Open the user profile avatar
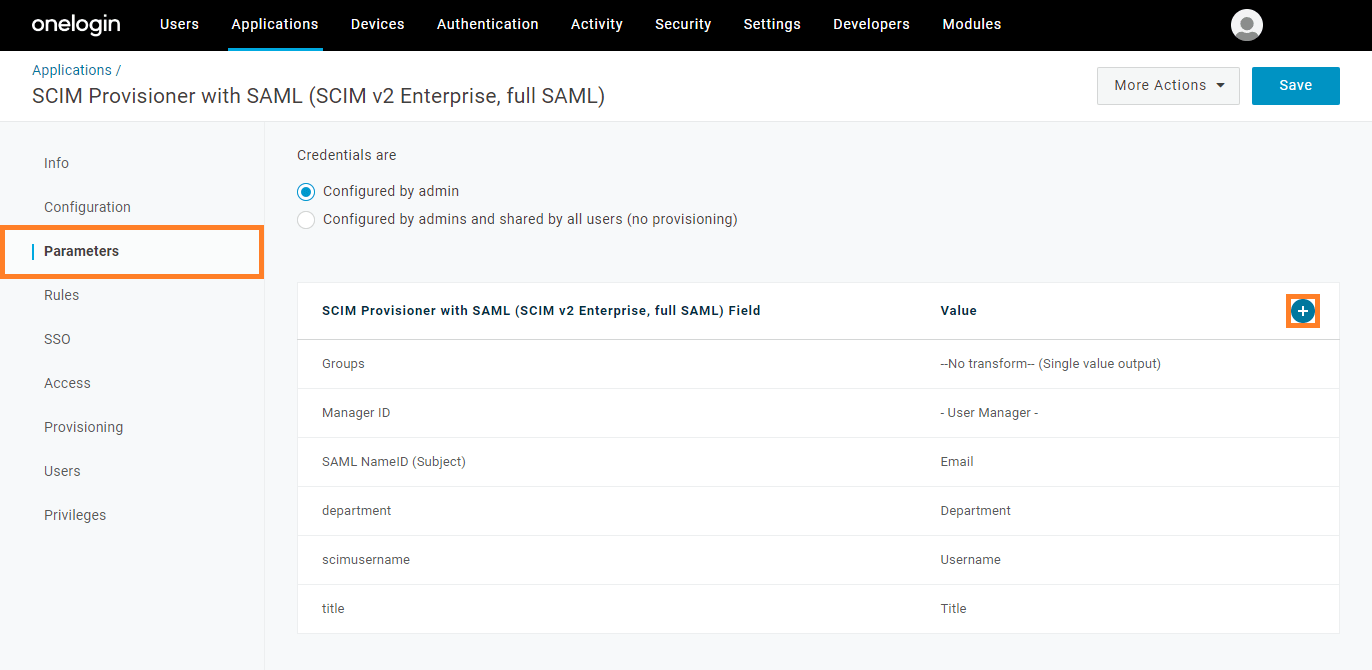 [1246, 25]
